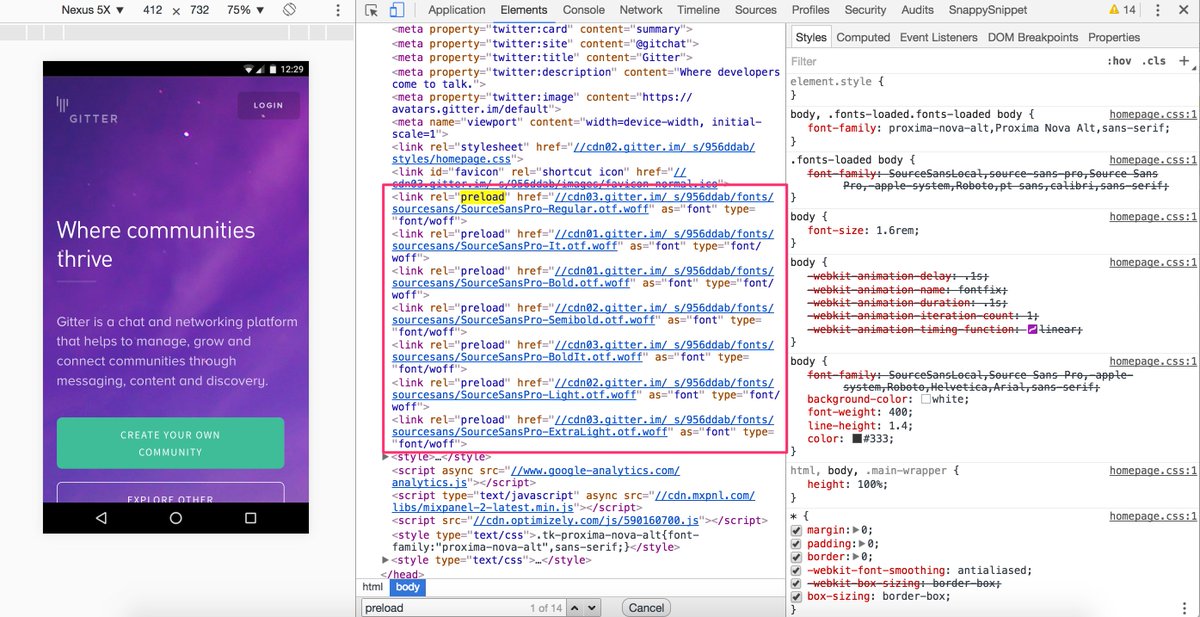Switch to the Timeline panel tab

point(698,10)
